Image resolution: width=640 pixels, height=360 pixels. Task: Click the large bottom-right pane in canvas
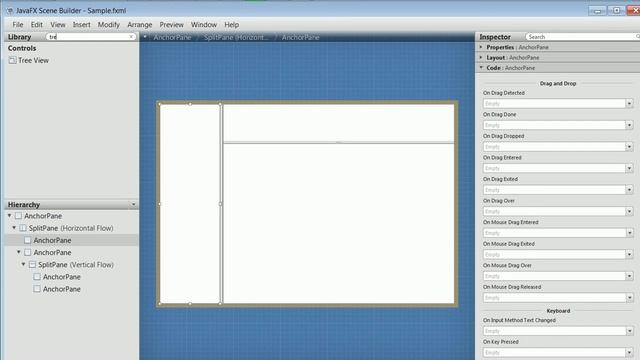click(x=339, y=224)
